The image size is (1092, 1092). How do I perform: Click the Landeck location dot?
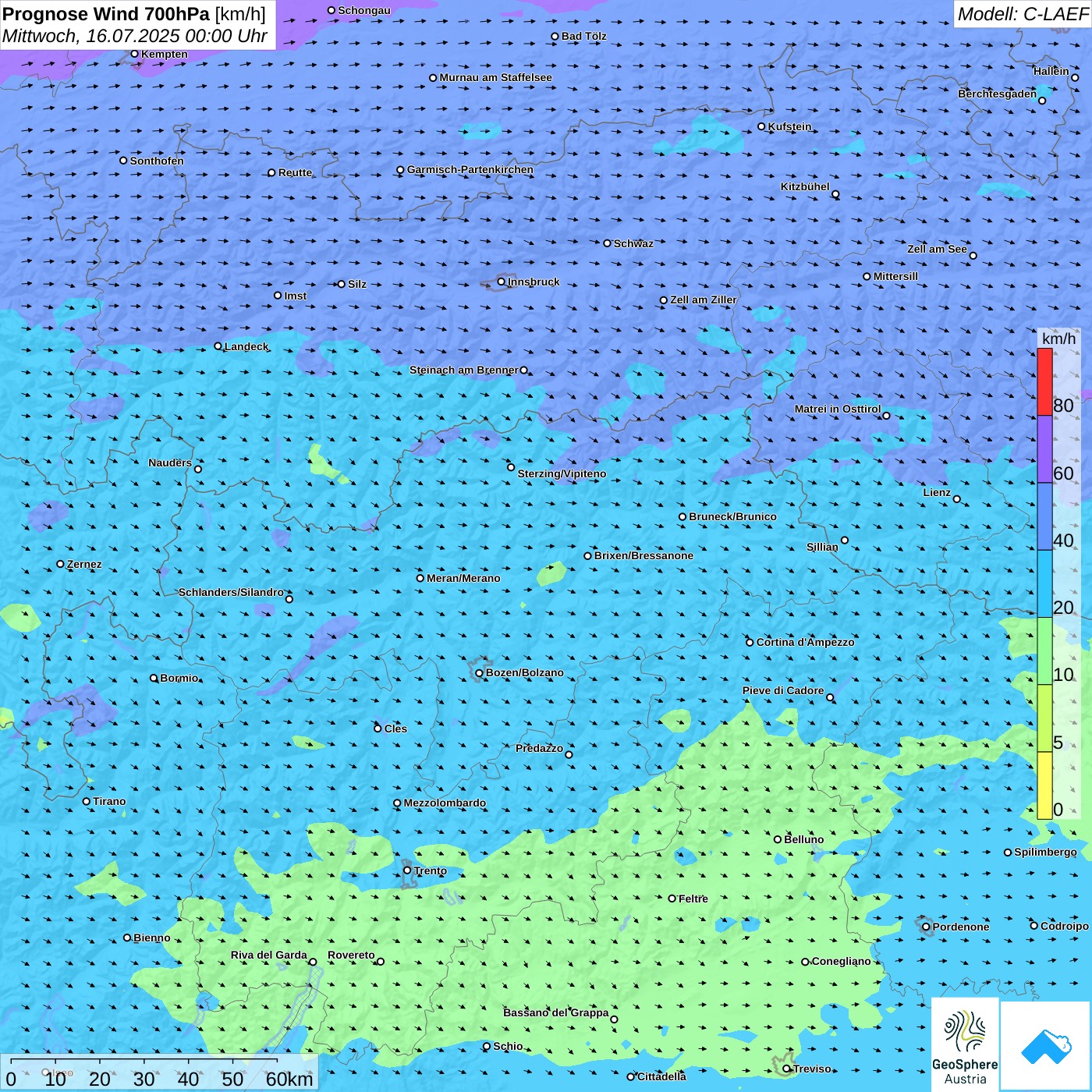point(218,346)
